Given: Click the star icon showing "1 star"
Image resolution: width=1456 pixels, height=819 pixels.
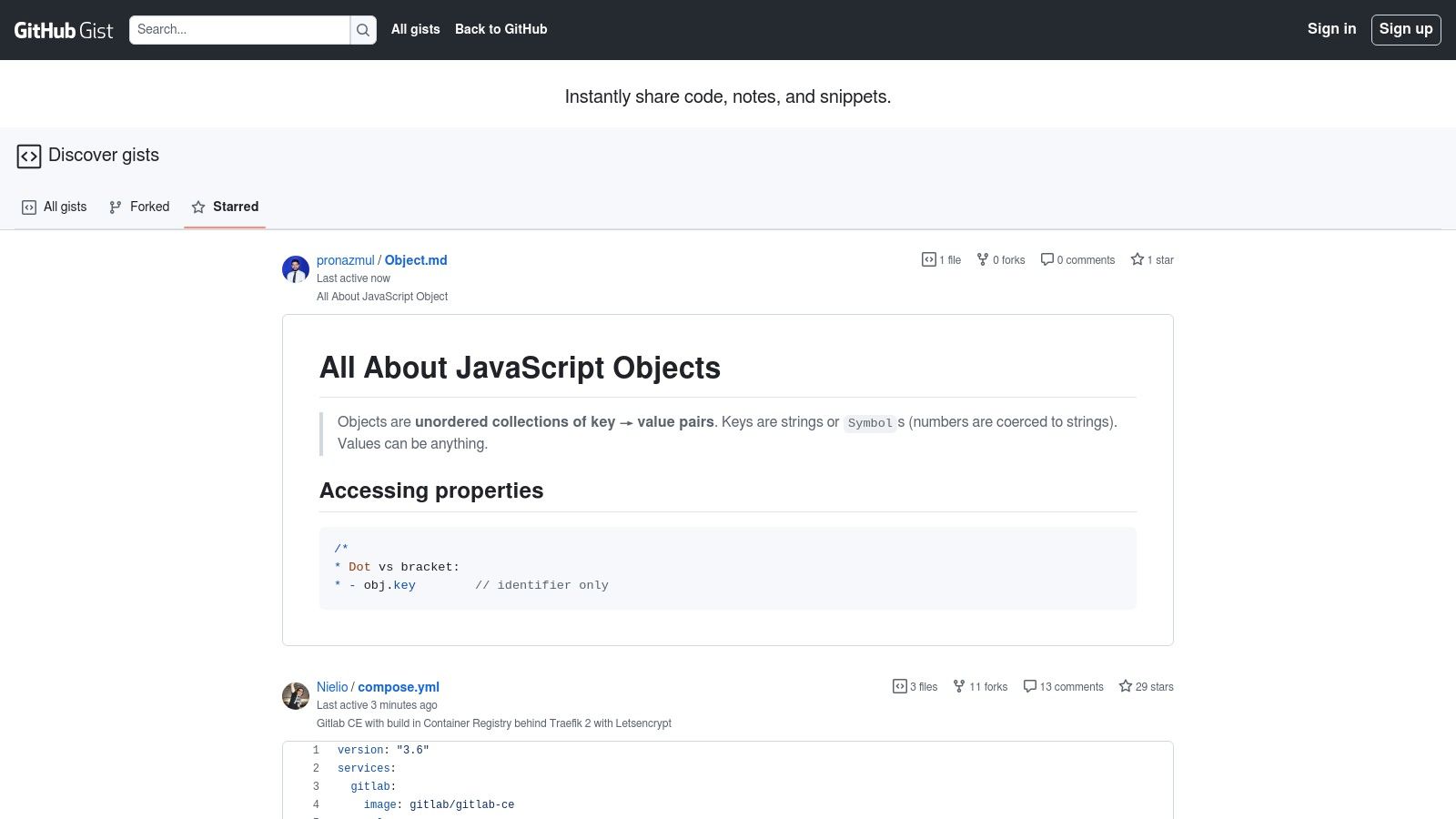Looking at the screenshot, I should click(1137, 259).
